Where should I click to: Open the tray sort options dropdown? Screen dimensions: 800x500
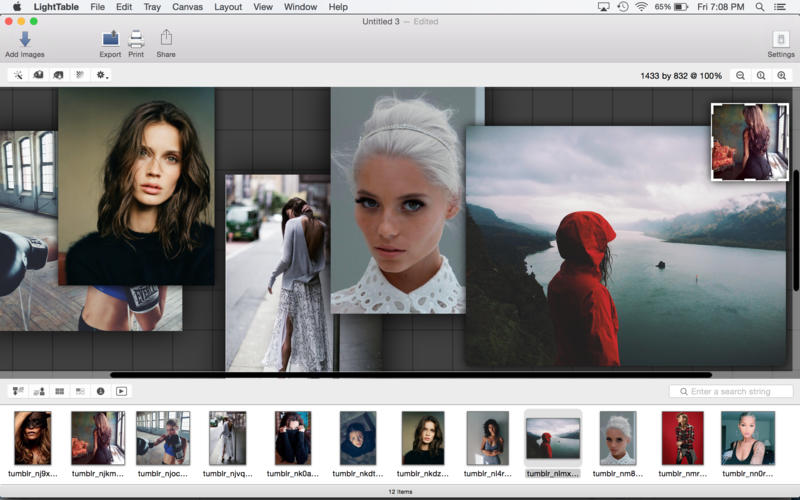[18, 391]
